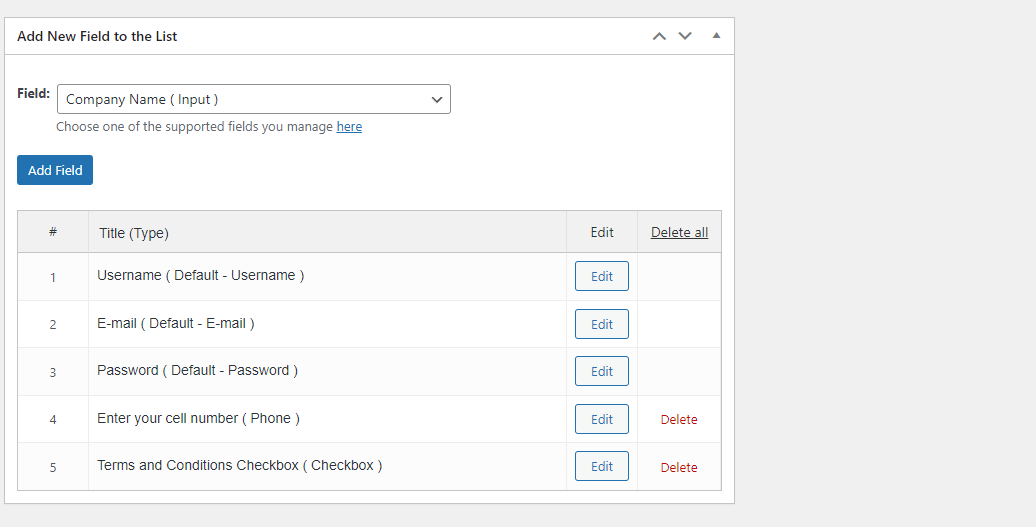This screenshot has height=527, width=1036.
Task: Delete the Terms and Conditions Checkbox field
Action: pyautogui.click(x=679, y=467)
